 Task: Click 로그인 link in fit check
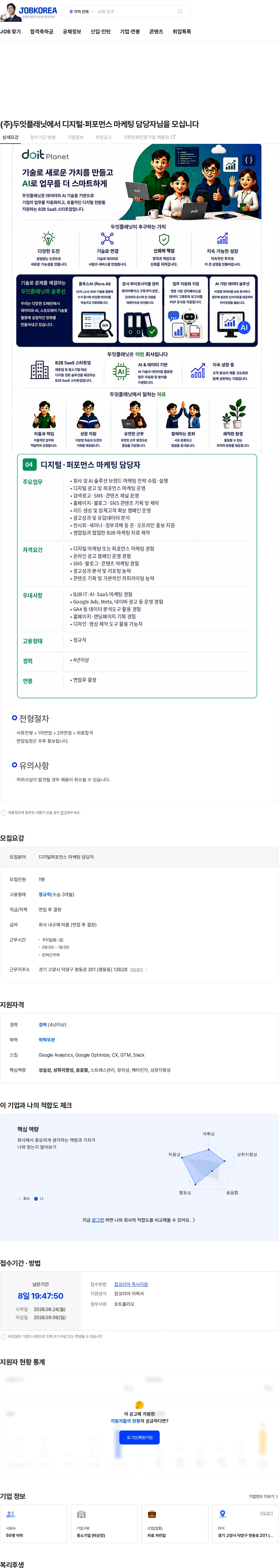point(97,1220)
